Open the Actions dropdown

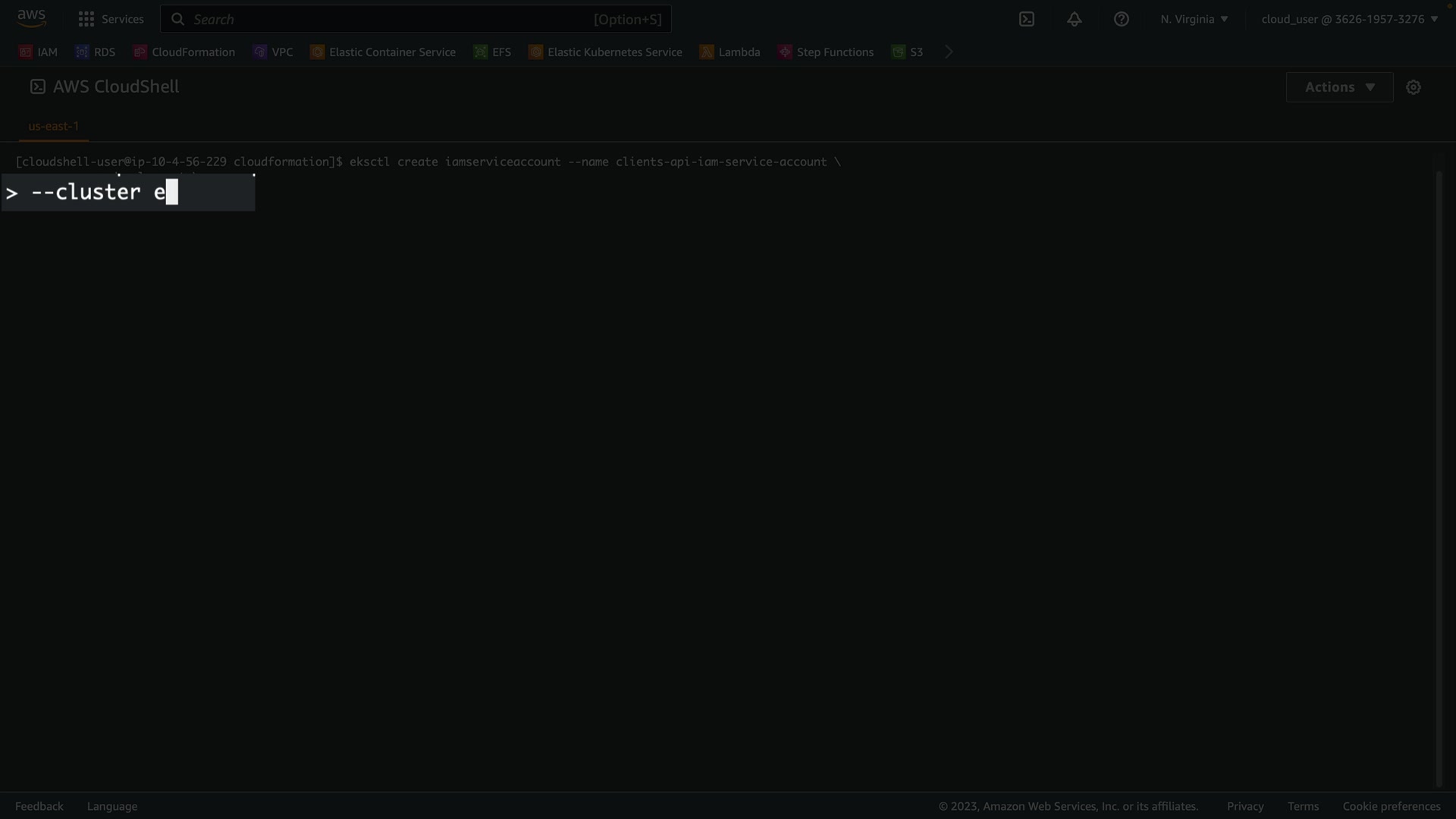tap(1339, 87)
